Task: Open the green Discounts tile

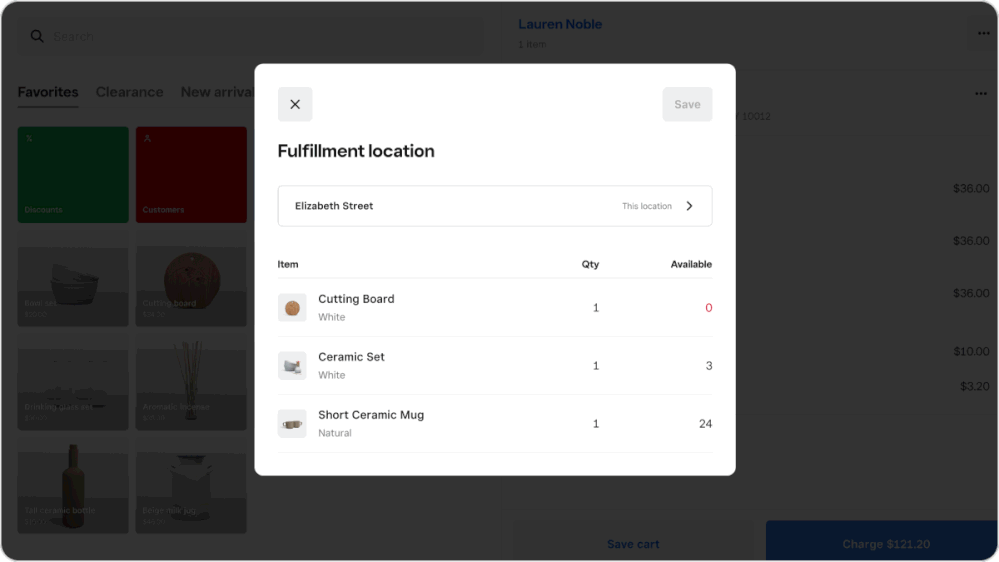Action: coord(73,175)
